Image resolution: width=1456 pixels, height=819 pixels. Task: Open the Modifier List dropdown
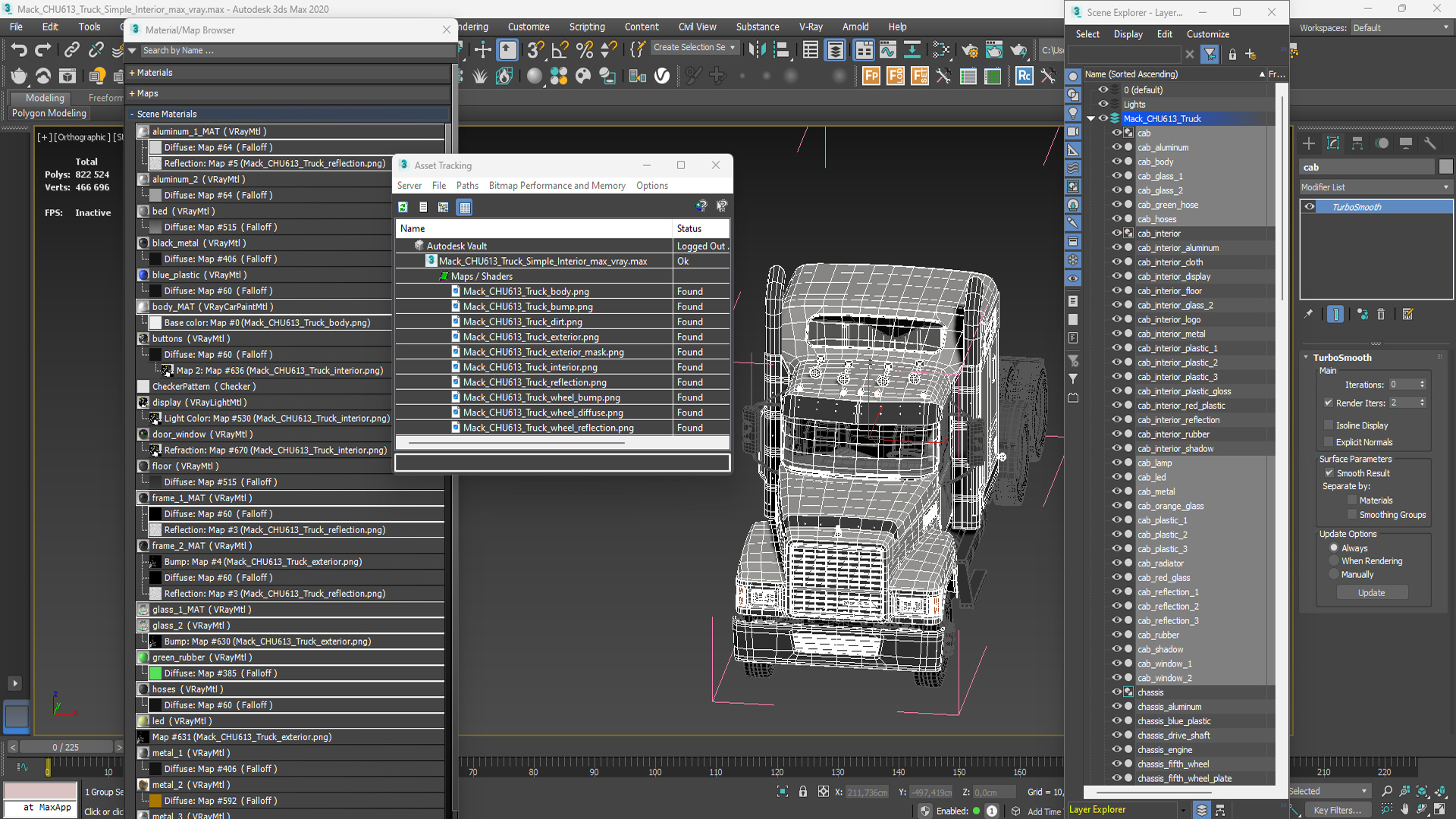tap(1376, 187)
